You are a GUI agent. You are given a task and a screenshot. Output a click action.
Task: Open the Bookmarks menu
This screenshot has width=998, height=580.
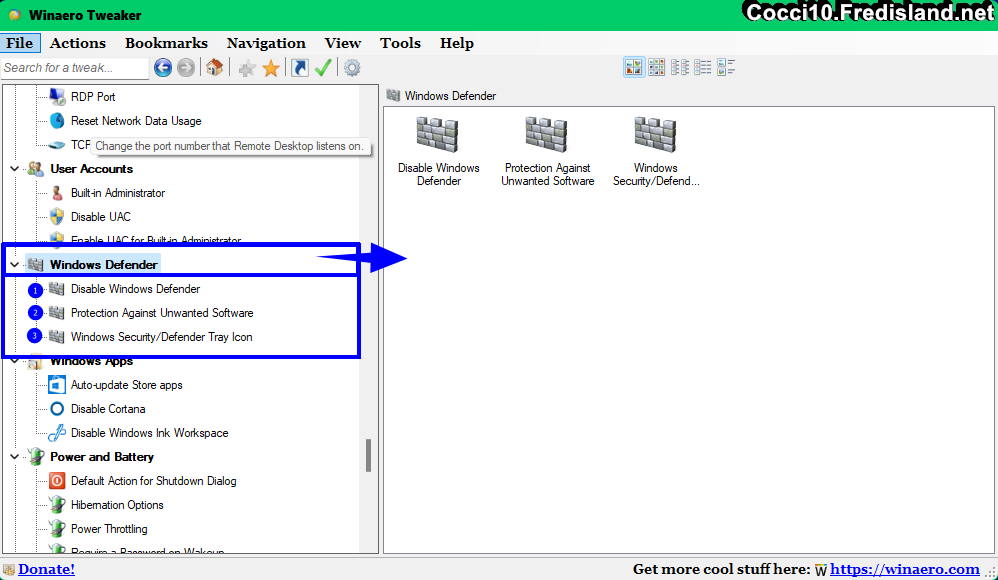point(166,43)
